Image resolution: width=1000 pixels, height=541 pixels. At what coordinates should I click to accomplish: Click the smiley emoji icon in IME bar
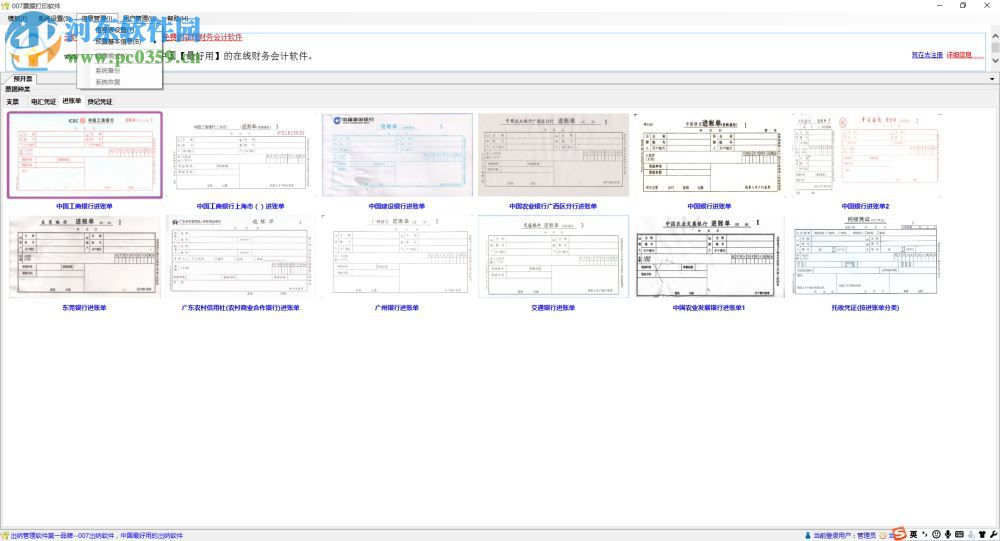(936, 535)
